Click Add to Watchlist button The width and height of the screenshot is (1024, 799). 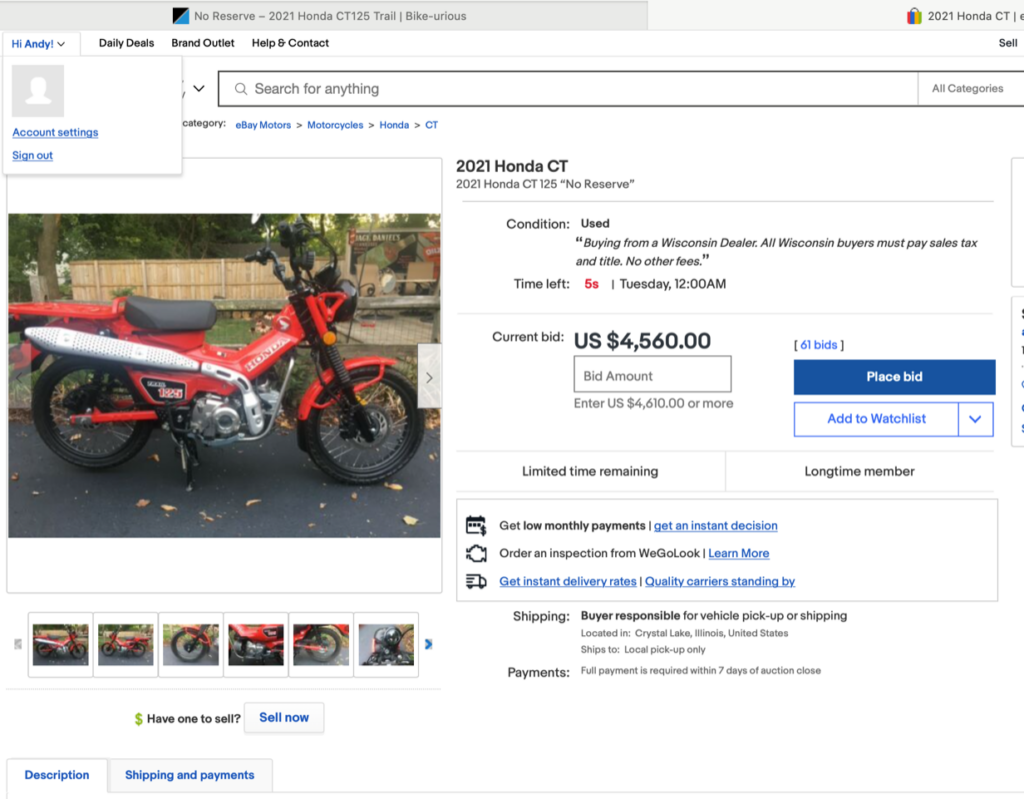[x=876, y=419]
